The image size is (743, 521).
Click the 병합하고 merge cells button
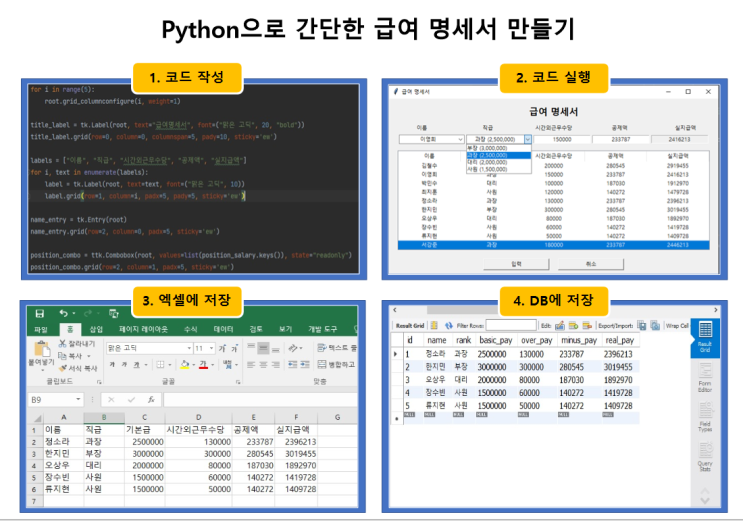pyautogui.click(x=336, y=365)
